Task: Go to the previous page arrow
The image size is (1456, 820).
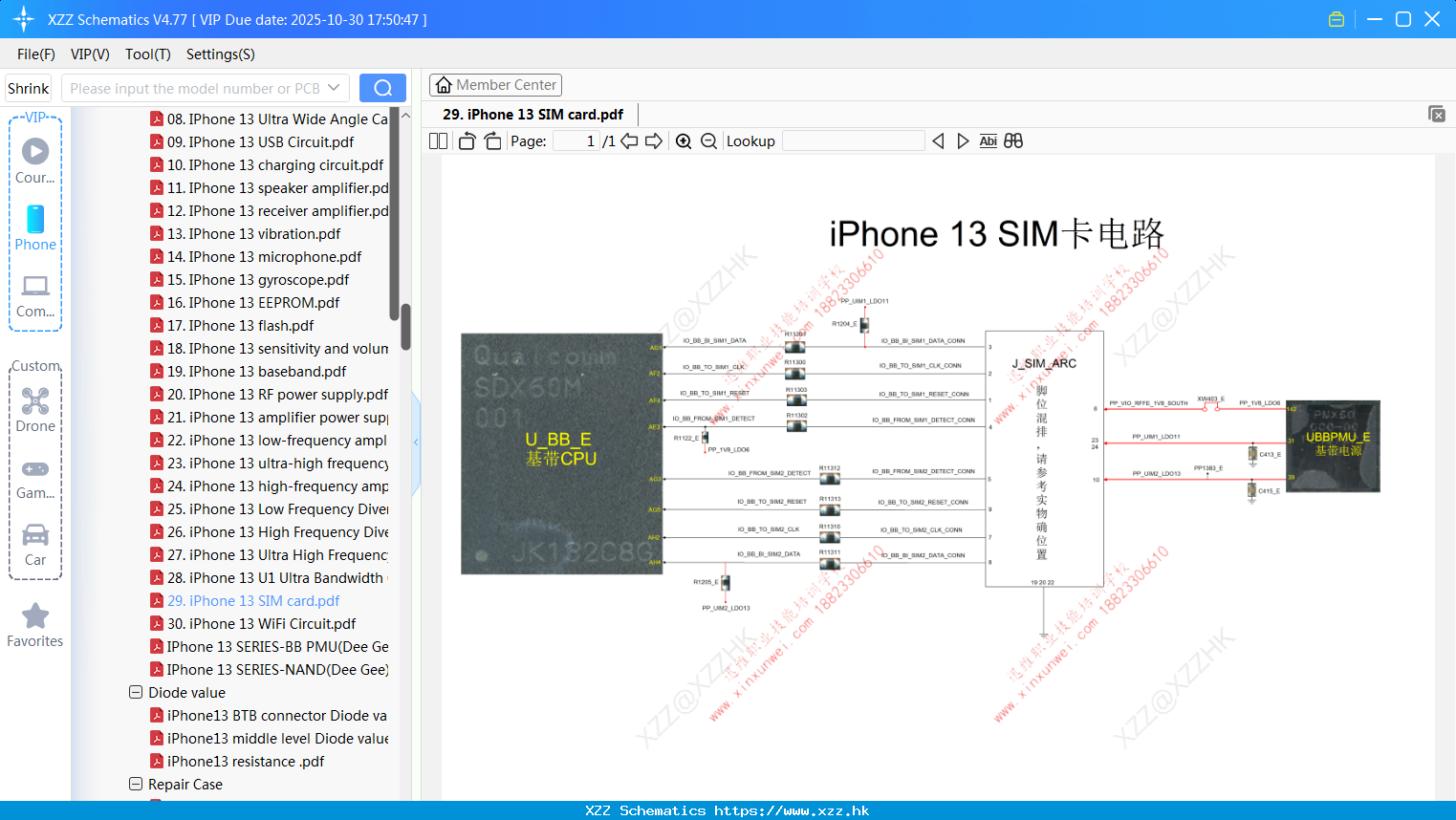Action: [x=629, y=141]
